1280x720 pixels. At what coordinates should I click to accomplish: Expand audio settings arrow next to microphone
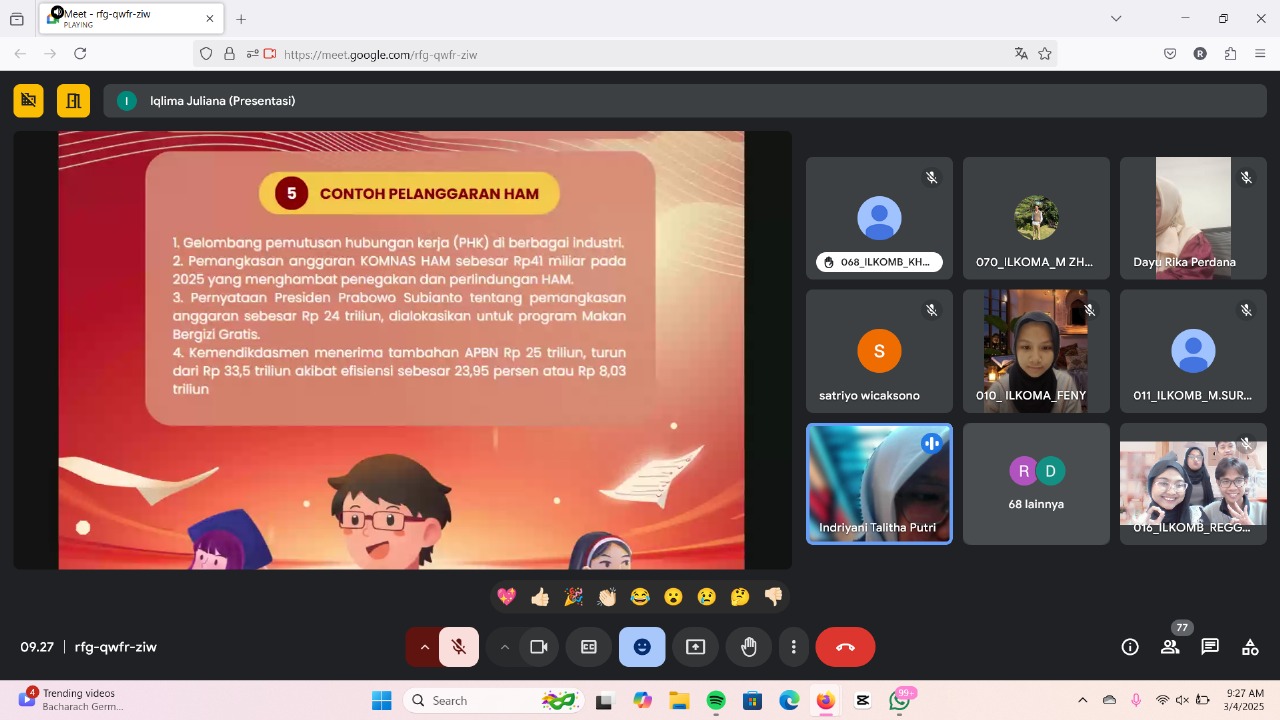pyautogui.click(x=424, y=647)
